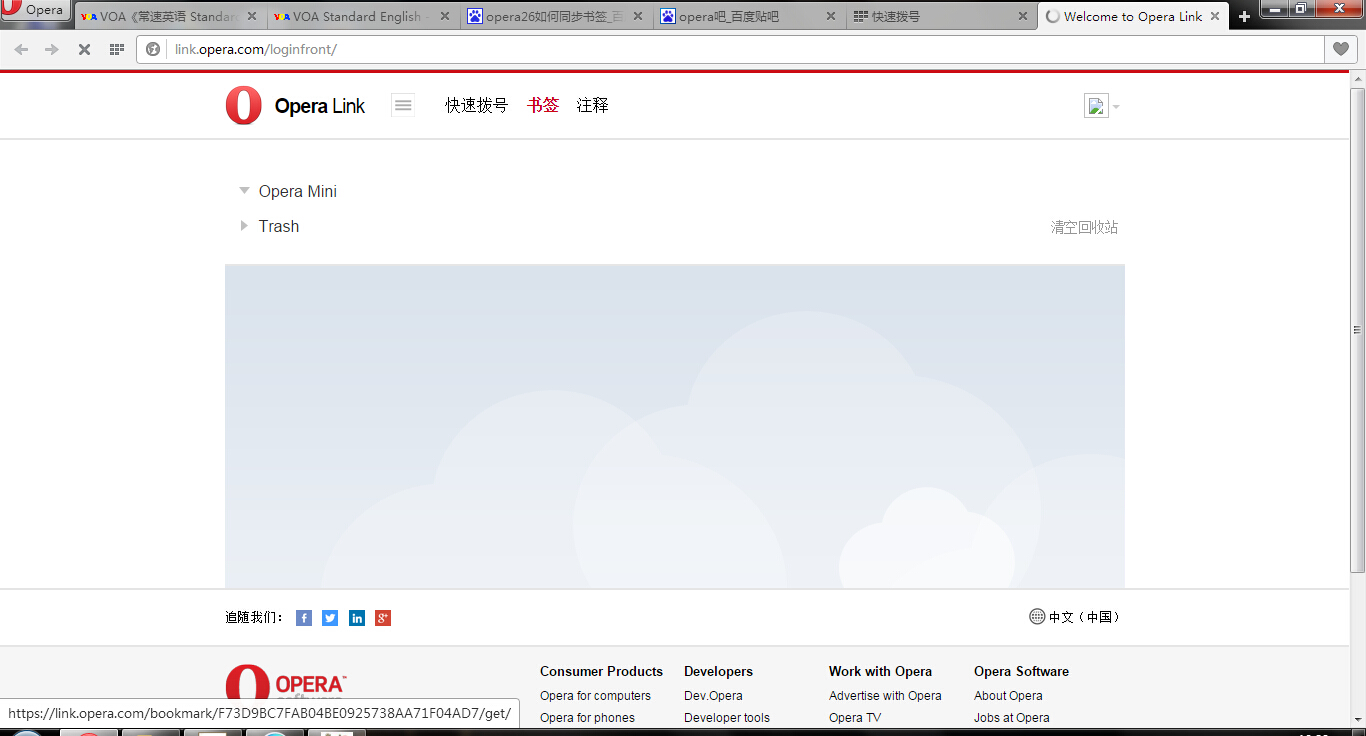Open Speed Dial grid from toolbar
This screenshot has height=736, width=1366.
[116, 49]
